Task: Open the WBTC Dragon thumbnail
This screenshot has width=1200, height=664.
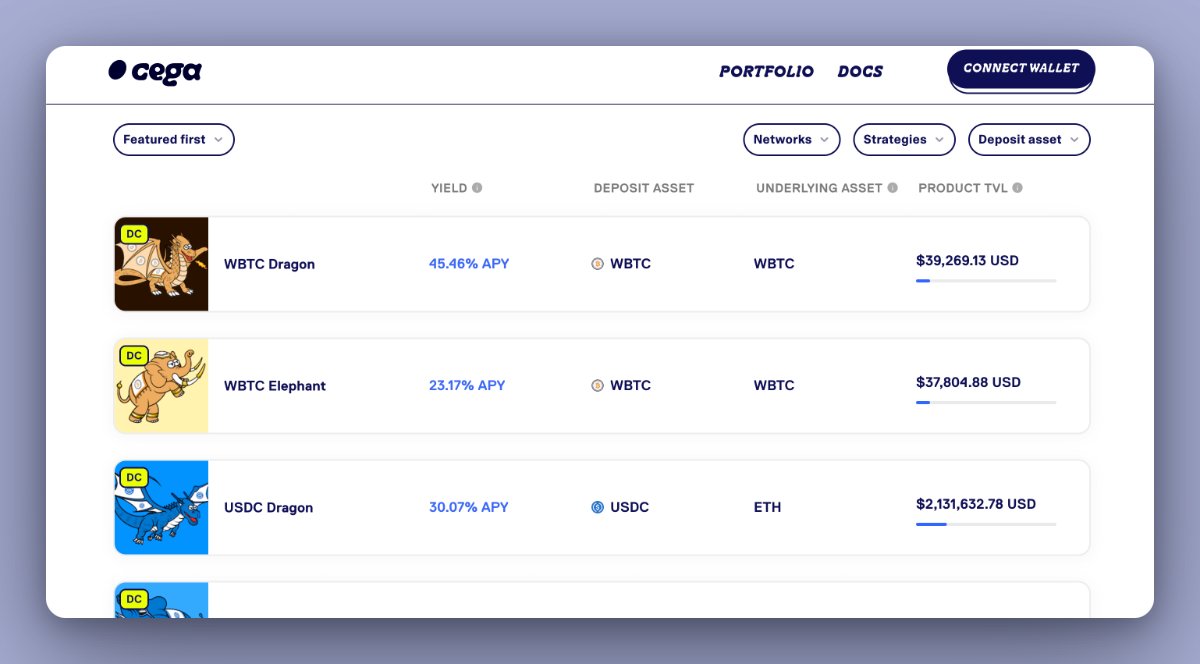Action: 161,264
